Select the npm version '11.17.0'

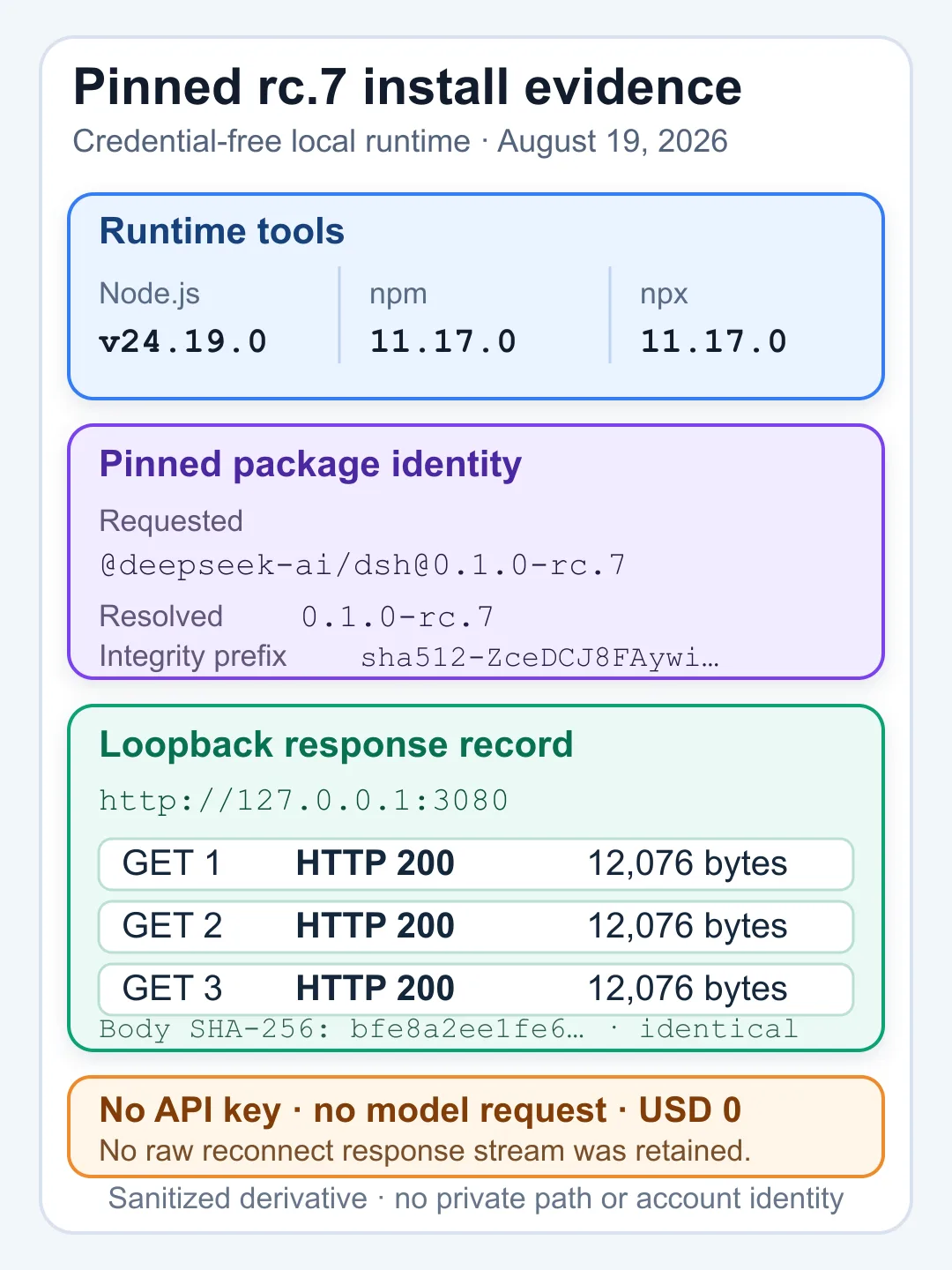[x=443, y=341]
